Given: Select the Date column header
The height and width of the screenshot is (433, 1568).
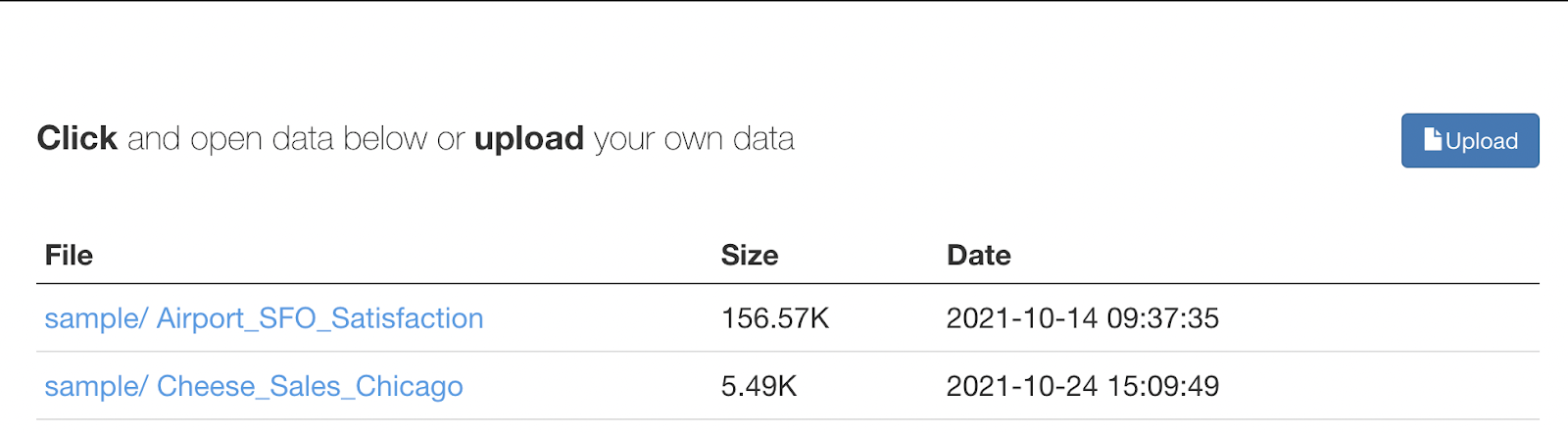Looking at the screenshot, I should [x=979, y=255].
